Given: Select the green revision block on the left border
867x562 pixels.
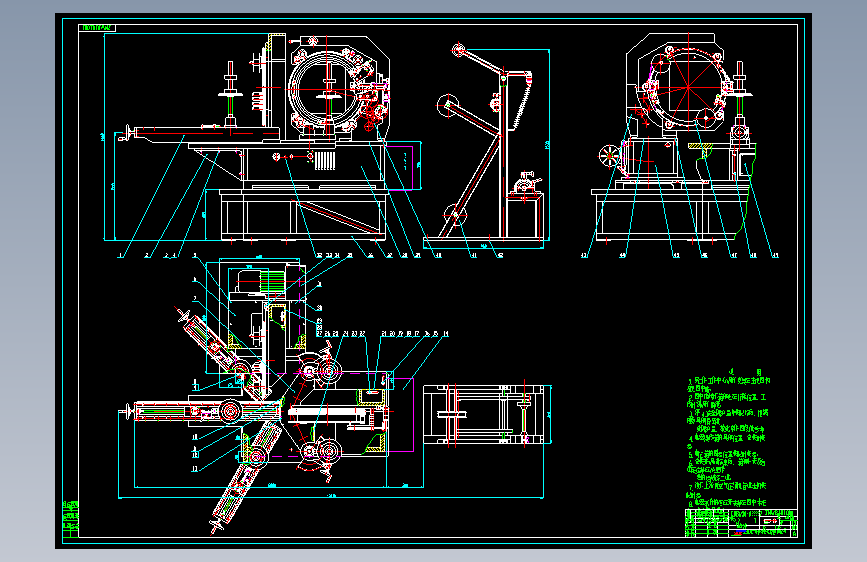Looking at the screenshot, I should (x=71, y=519).
